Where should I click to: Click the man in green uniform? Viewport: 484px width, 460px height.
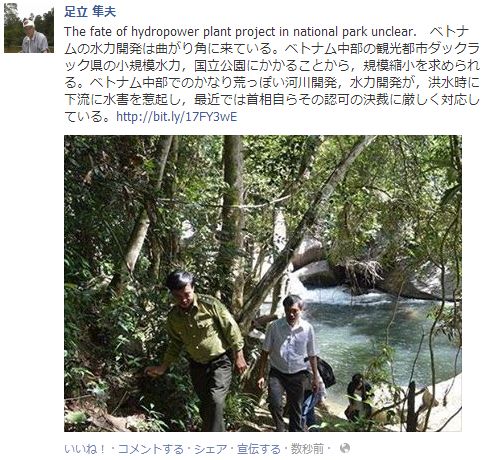click(200, 347)
